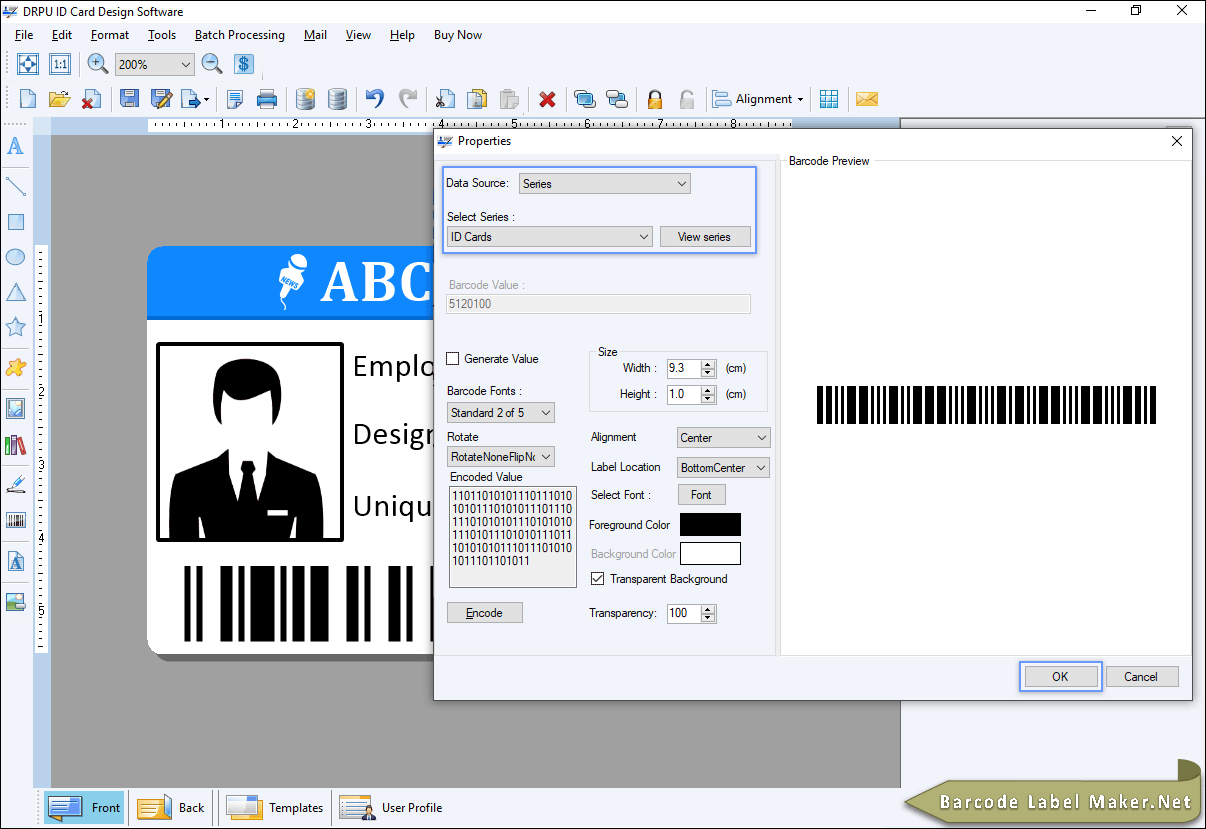Open the Edit menu

pos(62,35)
